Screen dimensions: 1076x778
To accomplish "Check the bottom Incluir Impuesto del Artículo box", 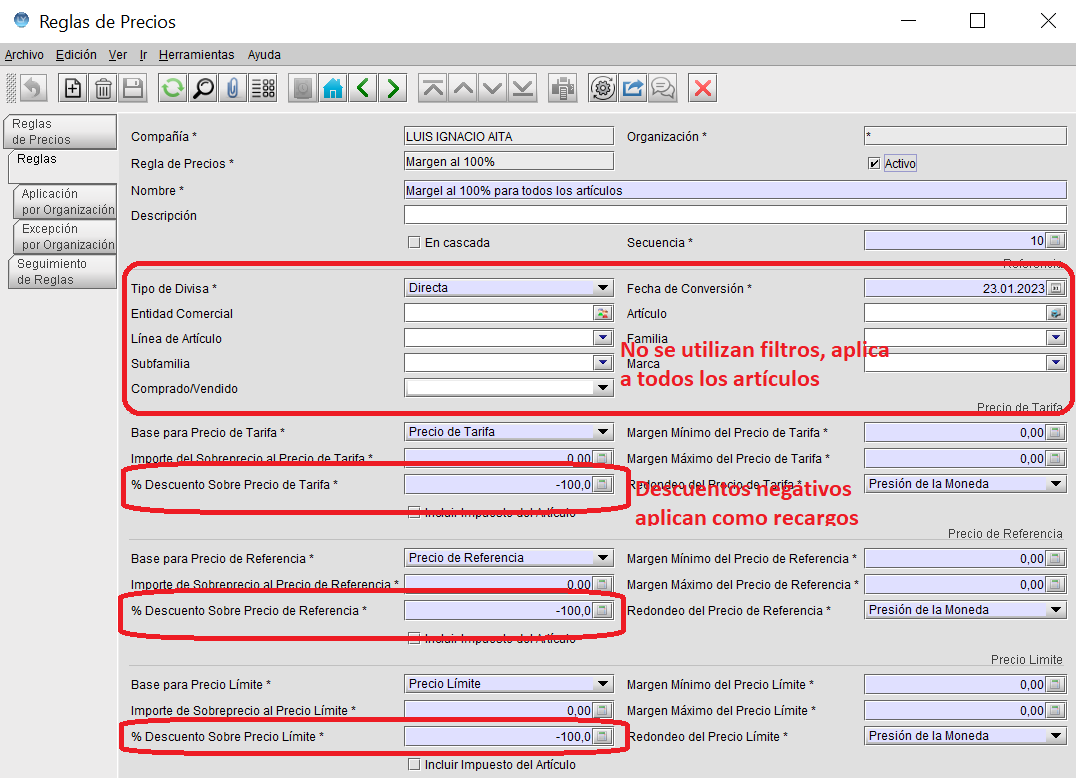I will coord(414,764).
